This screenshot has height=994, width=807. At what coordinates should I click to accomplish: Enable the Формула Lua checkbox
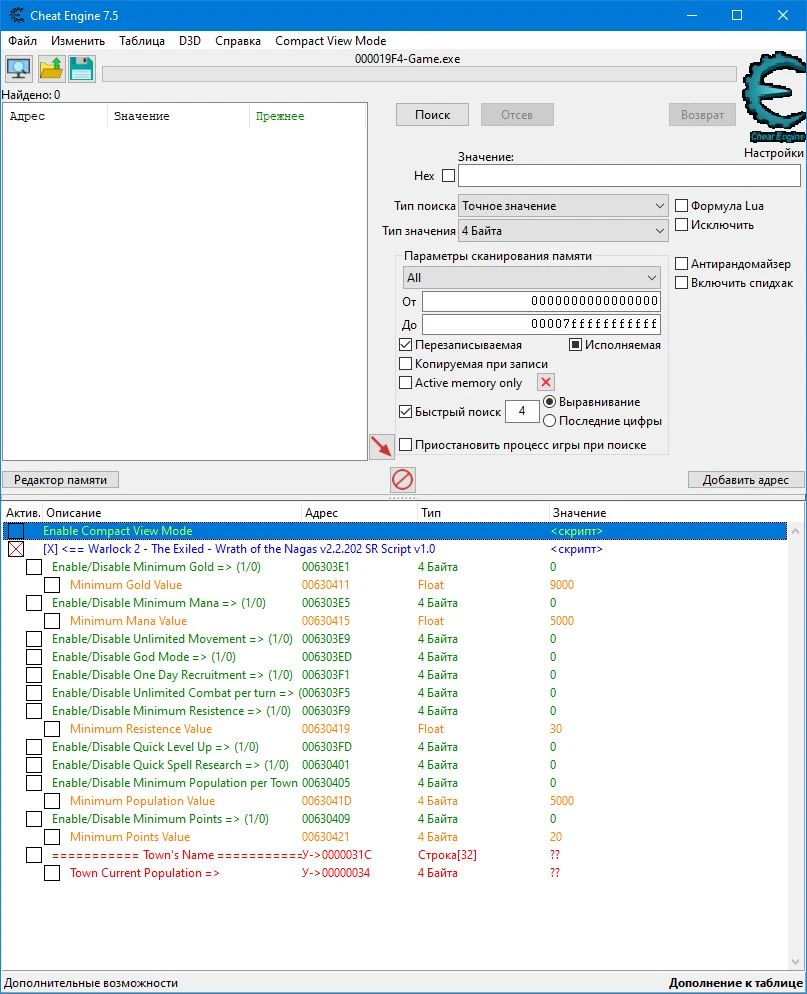pyautogui.click(x=681, y=205)
